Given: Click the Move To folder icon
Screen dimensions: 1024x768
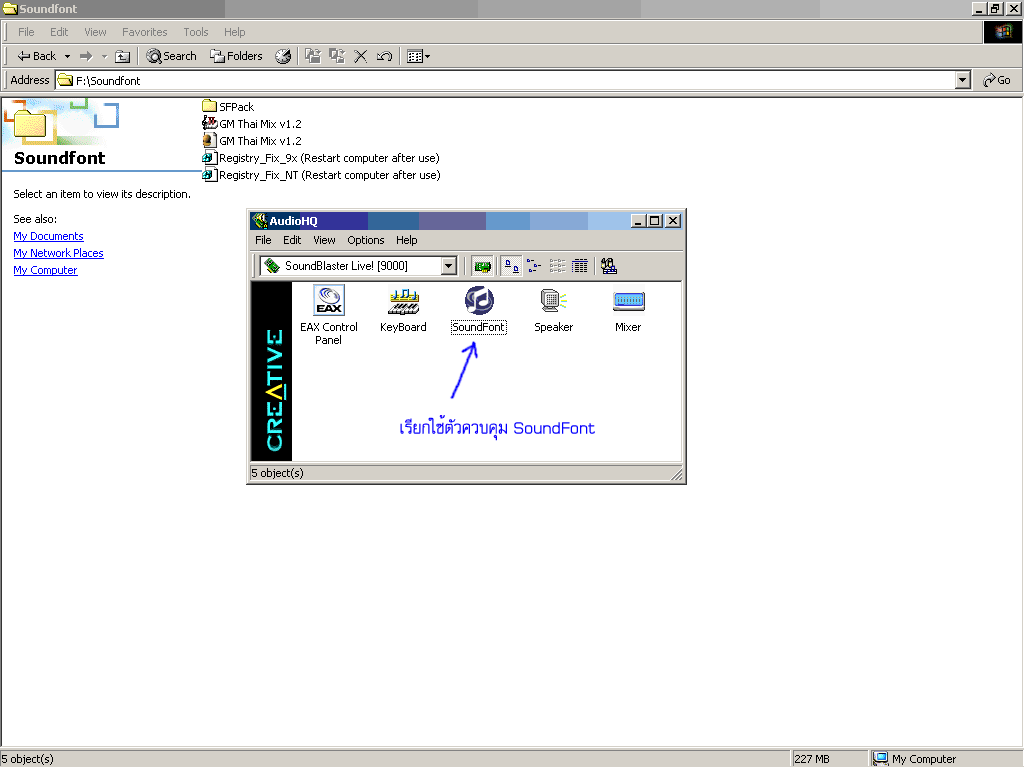Looking at the screenshot, I should coord(313,56).
